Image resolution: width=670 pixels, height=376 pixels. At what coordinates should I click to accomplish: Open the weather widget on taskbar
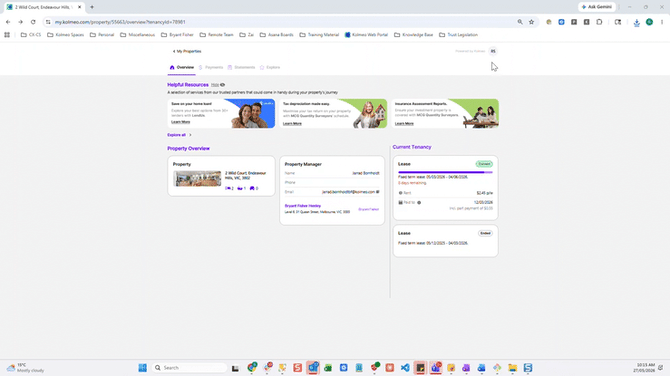[x=26, y=368]
